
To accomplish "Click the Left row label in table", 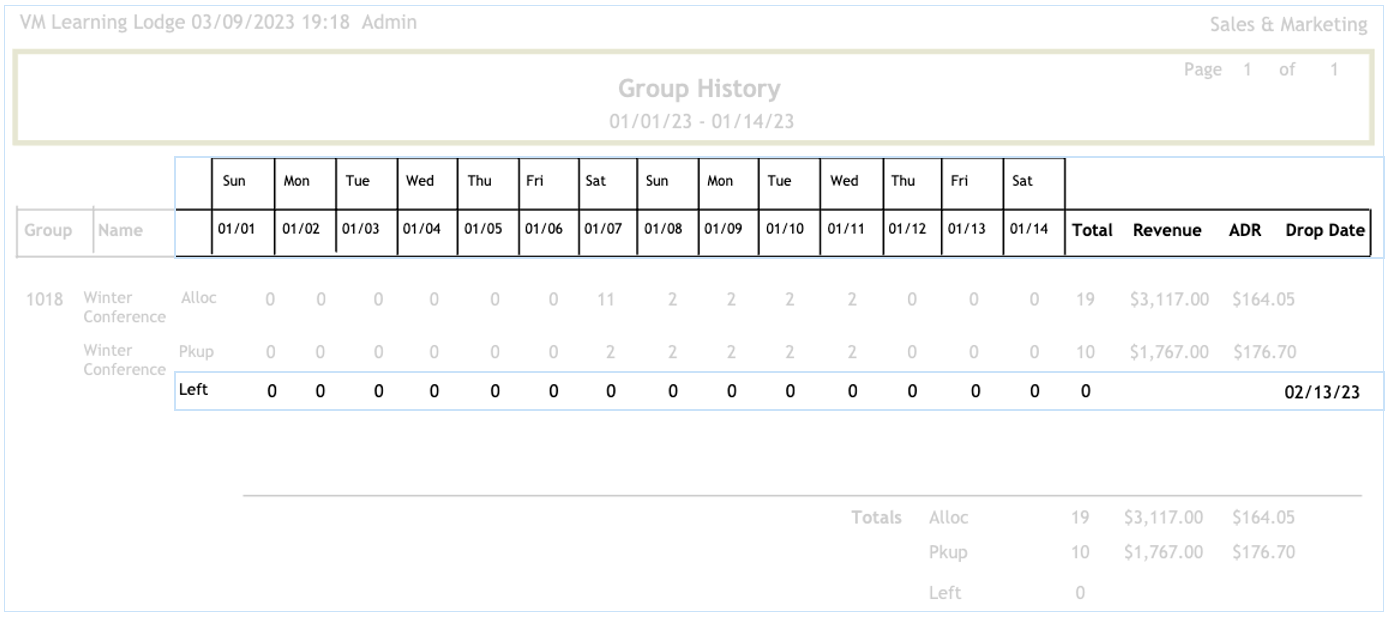I will 193,390.
